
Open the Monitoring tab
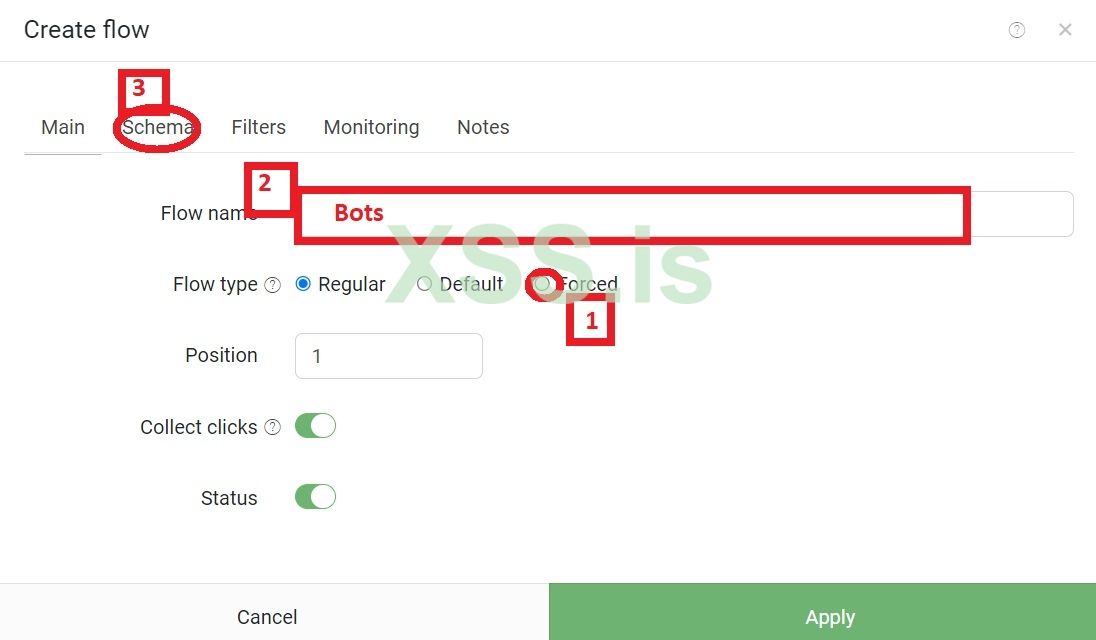pos(371,127)
